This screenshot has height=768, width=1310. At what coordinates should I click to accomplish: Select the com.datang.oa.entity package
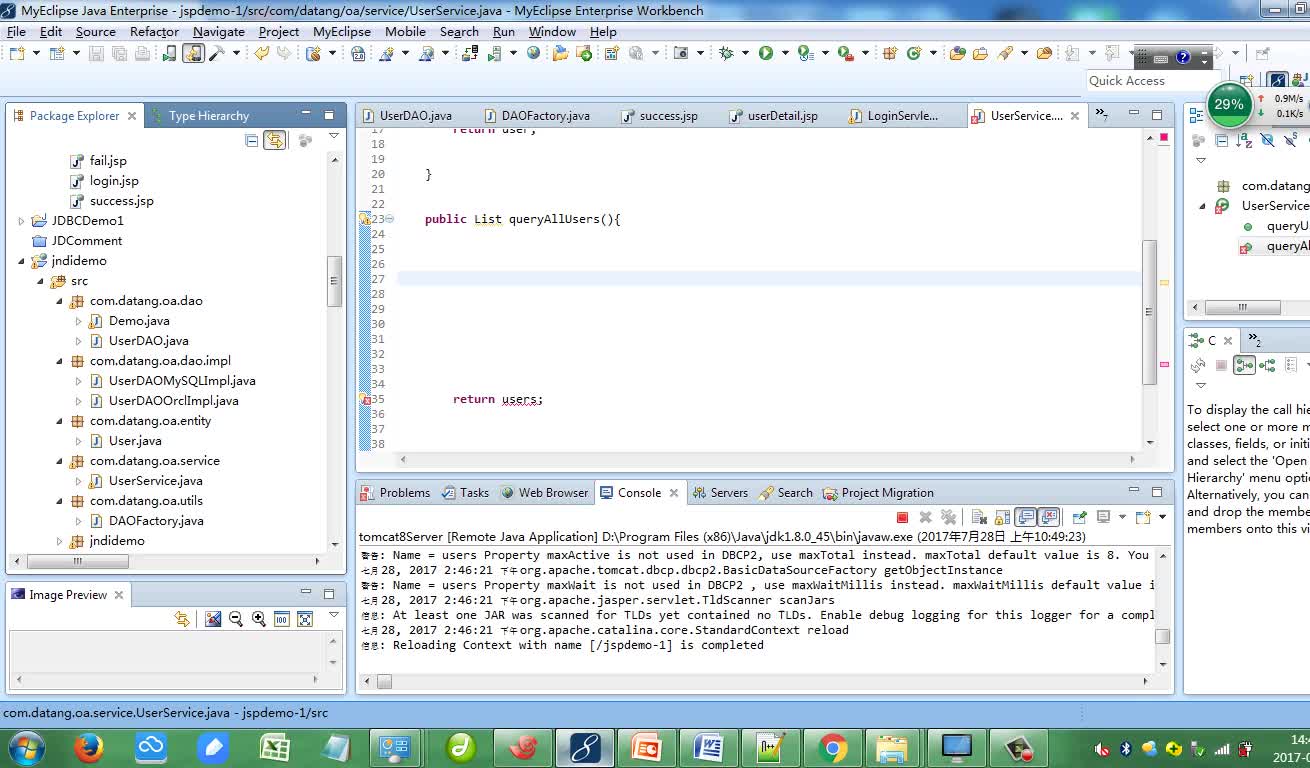150,421
